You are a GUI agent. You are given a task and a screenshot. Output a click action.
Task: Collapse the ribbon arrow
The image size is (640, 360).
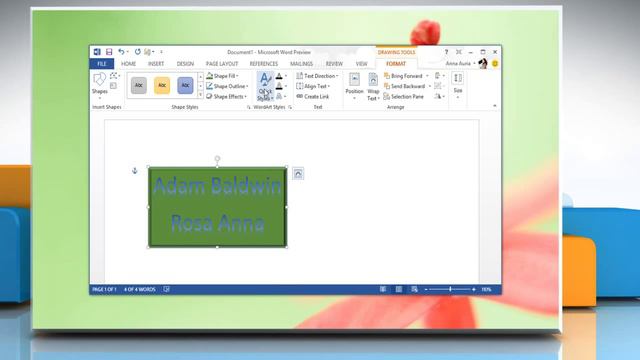click(495, 106)
